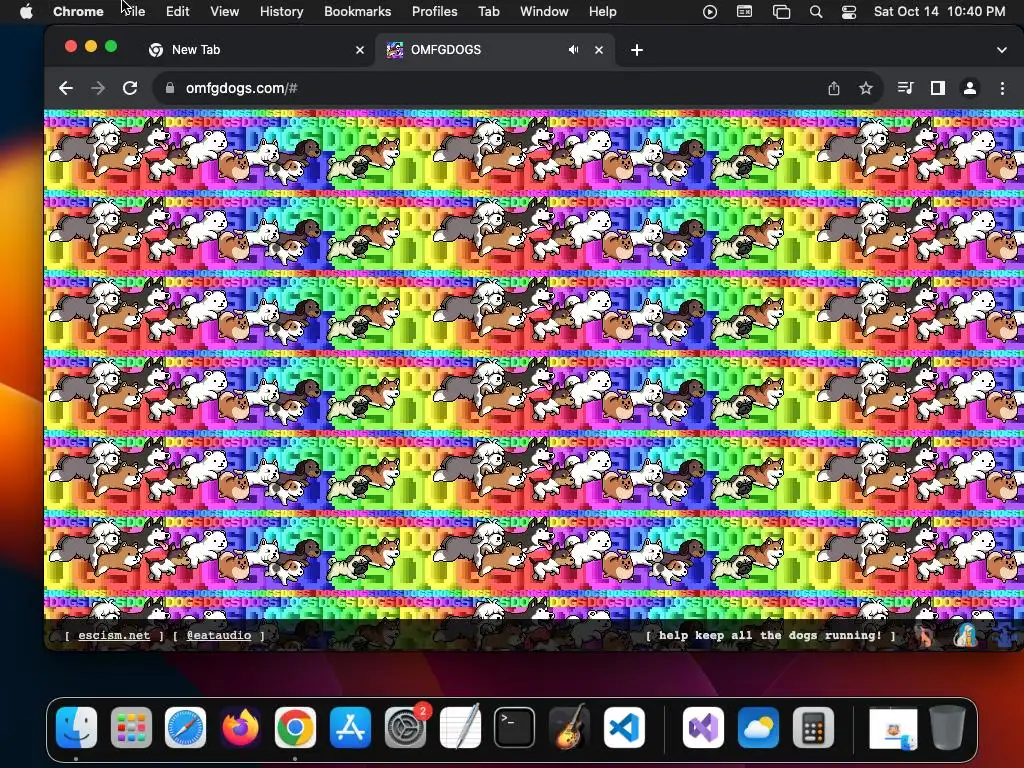Expand the tab search chevron
The width and height of the screenshot is (1024, 768).
click(1002, 50)
